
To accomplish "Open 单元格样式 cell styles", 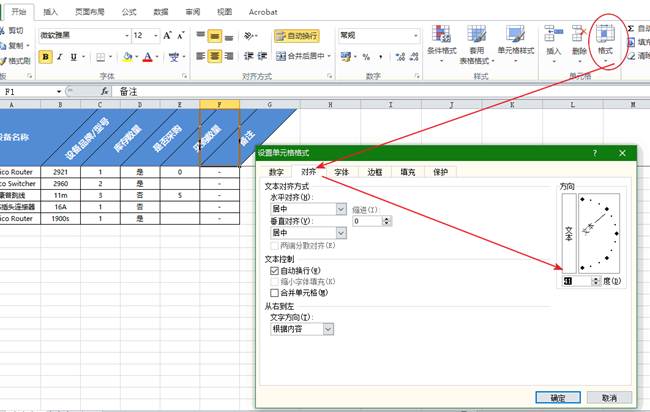I will point(516,44).
